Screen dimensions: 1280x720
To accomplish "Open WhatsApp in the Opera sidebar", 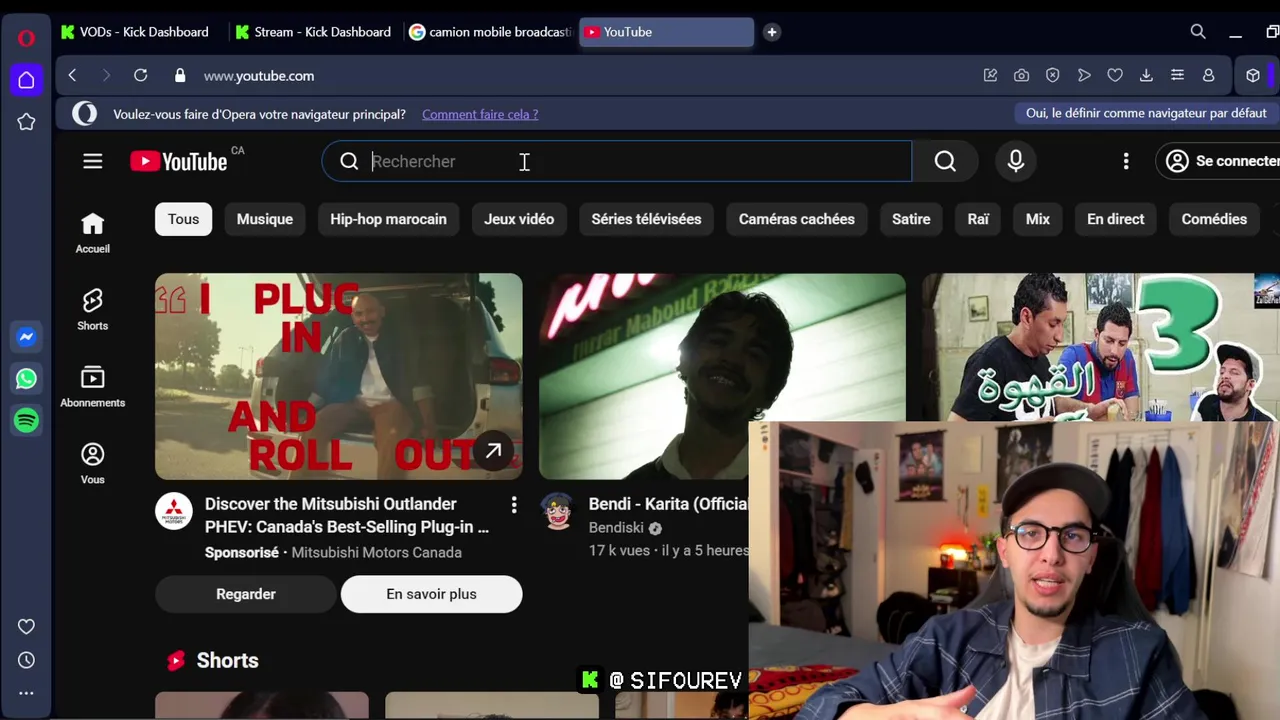I will pos(26,379).
